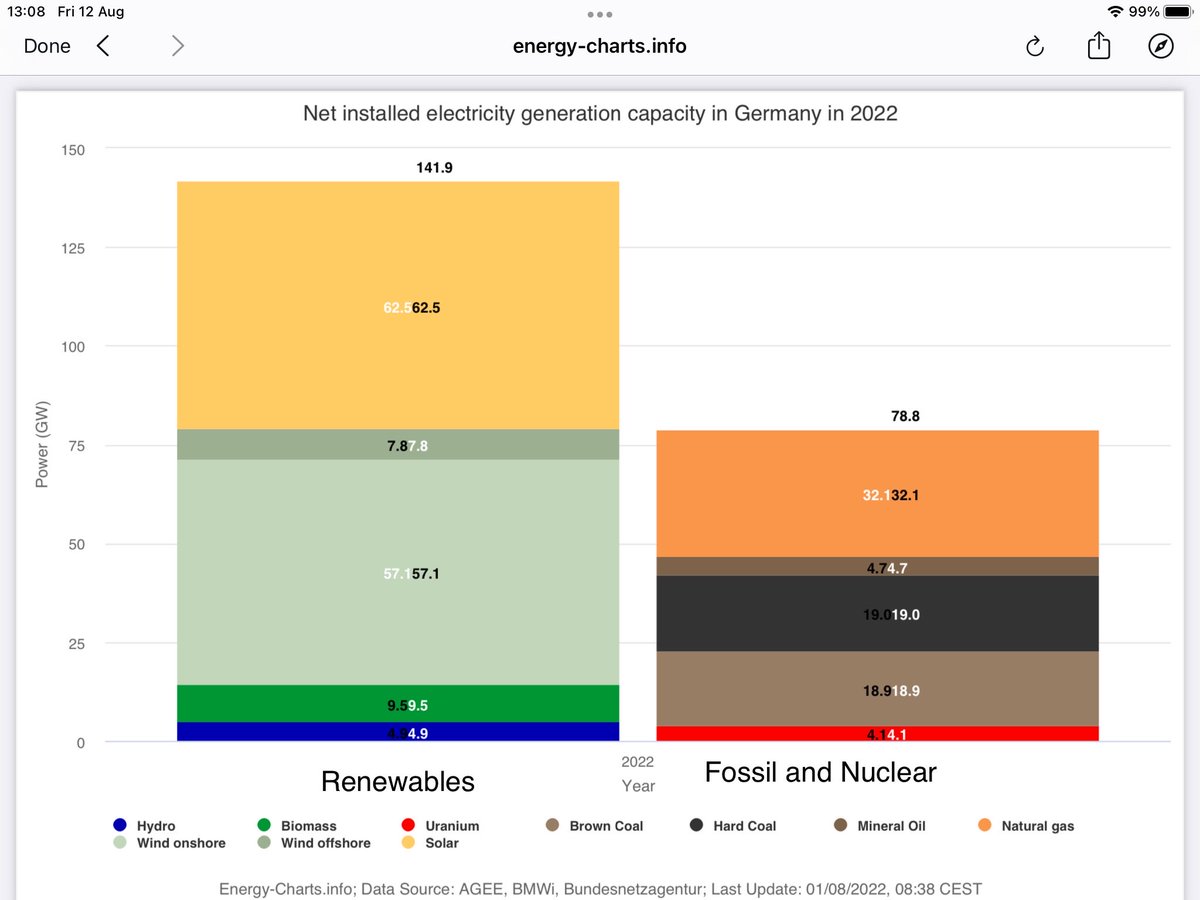Select the Uranium 4.1 bar segment

877,734
